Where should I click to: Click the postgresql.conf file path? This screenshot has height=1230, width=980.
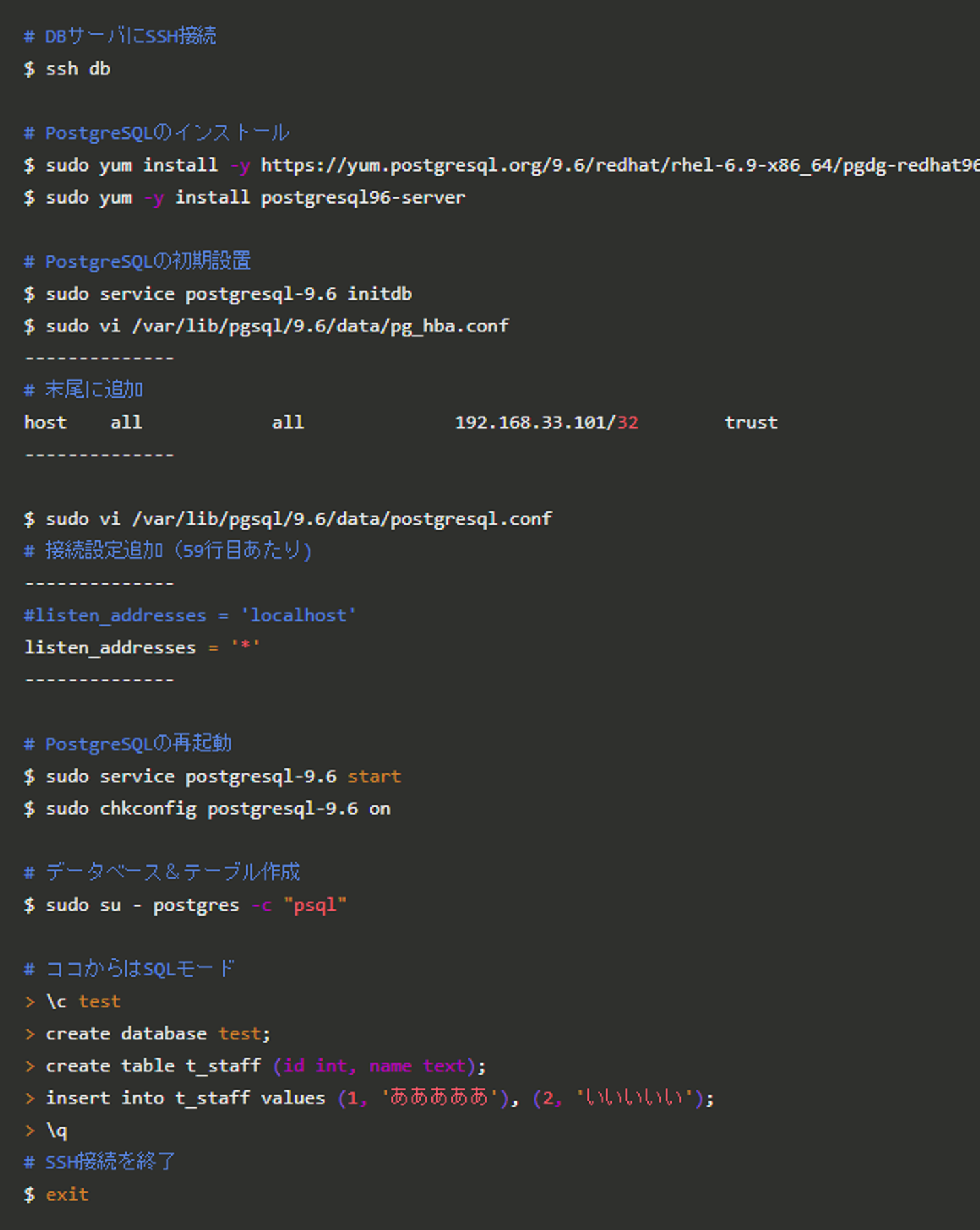pyautogui.click(x=342, y=519)
